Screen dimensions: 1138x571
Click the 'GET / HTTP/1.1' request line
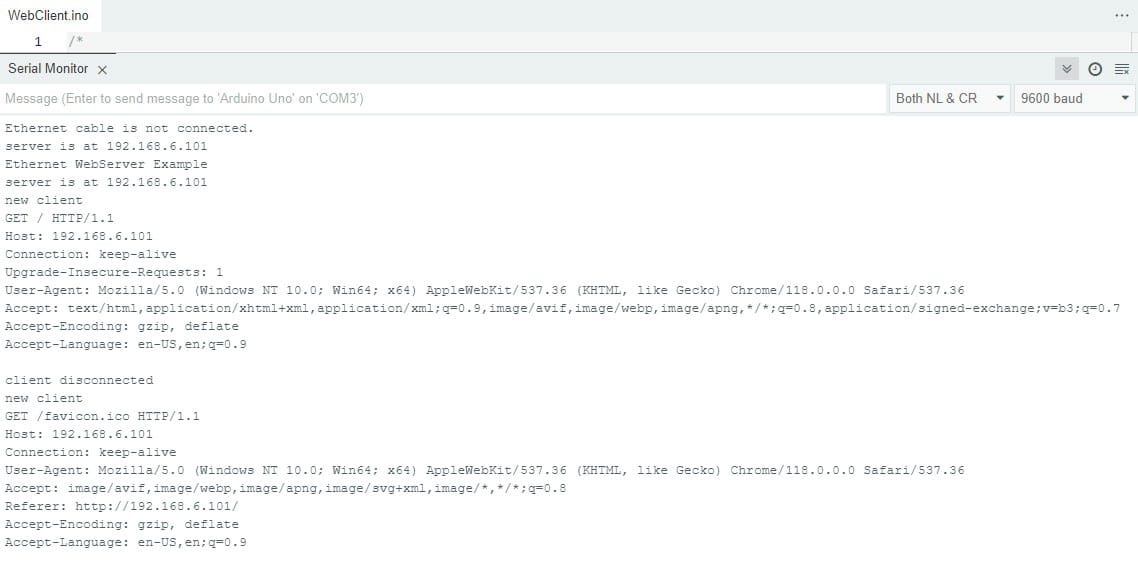point(60,218)
